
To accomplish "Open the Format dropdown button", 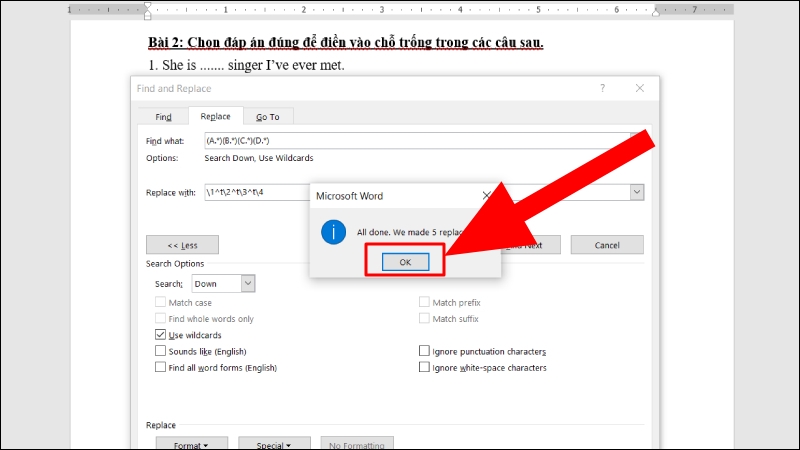I will (x=191, y=444).
